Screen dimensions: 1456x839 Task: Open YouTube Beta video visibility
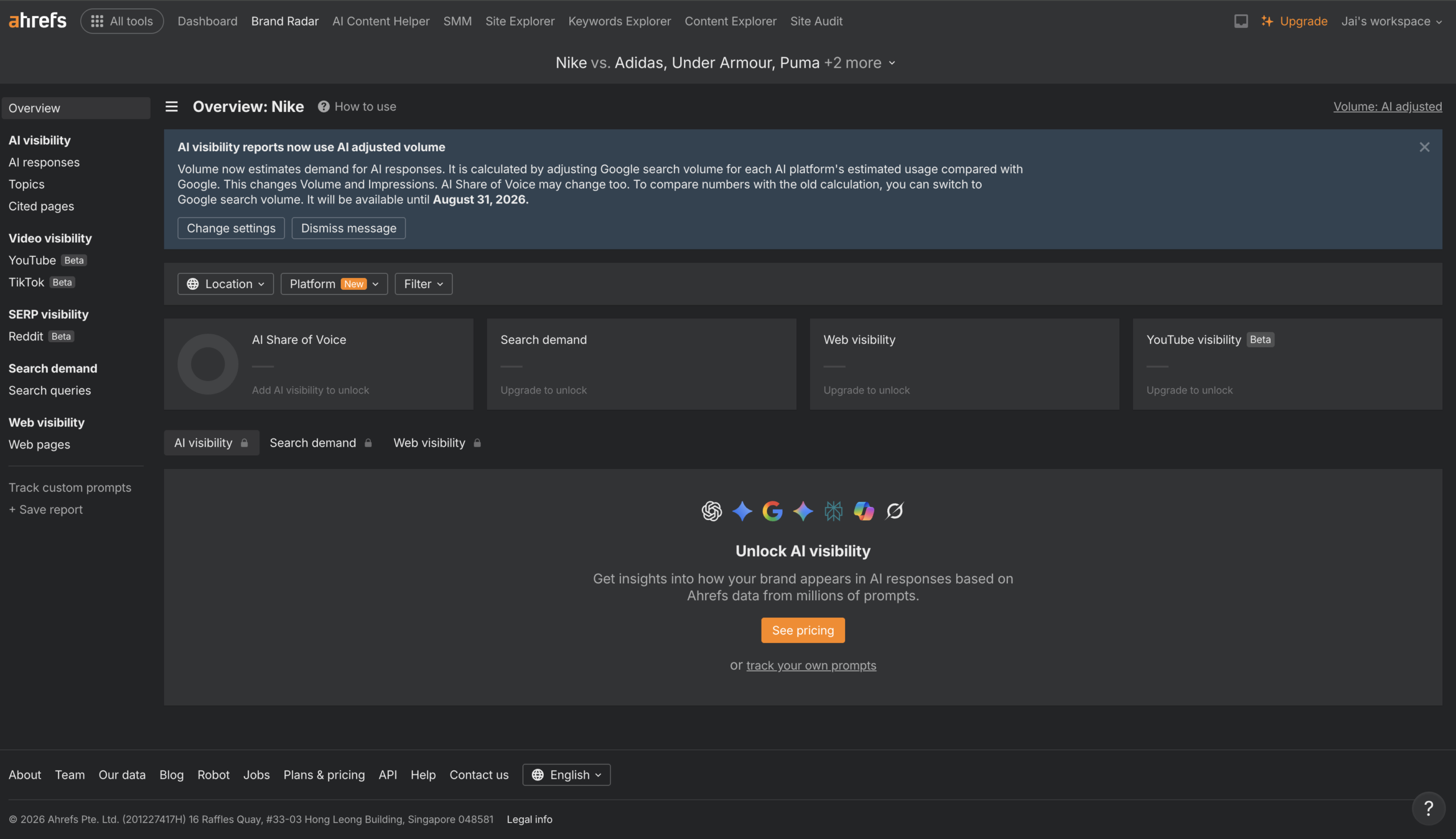[x=48, y=260]
